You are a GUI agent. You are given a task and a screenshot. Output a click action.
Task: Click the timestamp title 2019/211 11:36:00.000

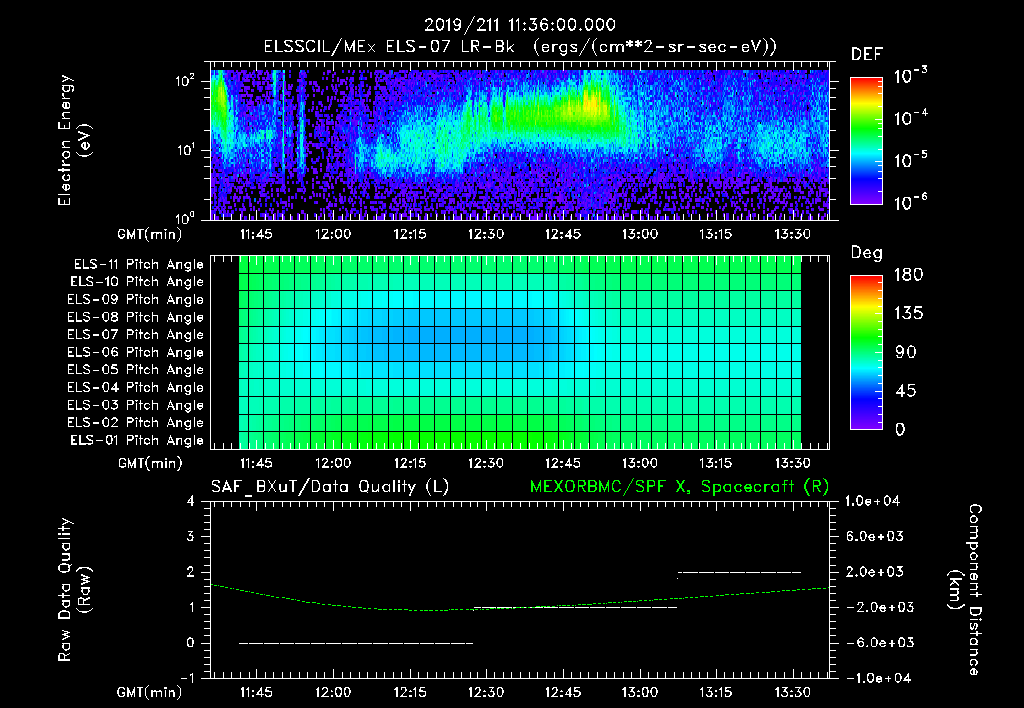(520, 25)
